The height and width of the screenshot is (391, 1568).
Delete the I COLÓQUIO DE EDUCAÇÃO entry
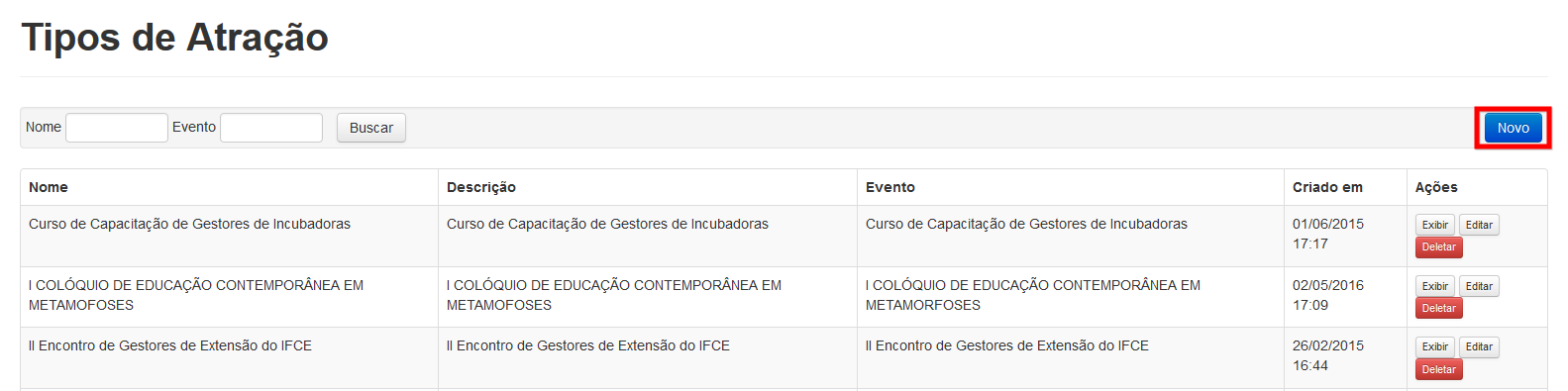[x=1438, y=309]
